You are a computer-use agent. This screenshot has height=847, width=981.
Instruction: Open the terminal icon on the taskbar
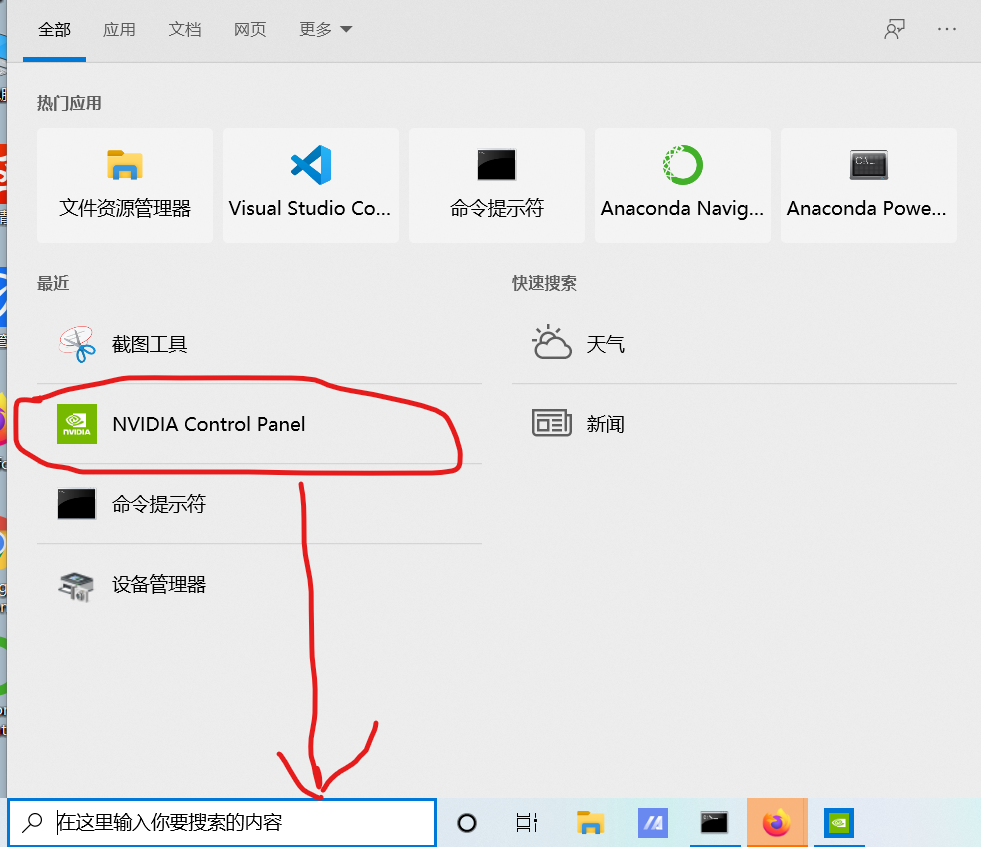[714, 822]
